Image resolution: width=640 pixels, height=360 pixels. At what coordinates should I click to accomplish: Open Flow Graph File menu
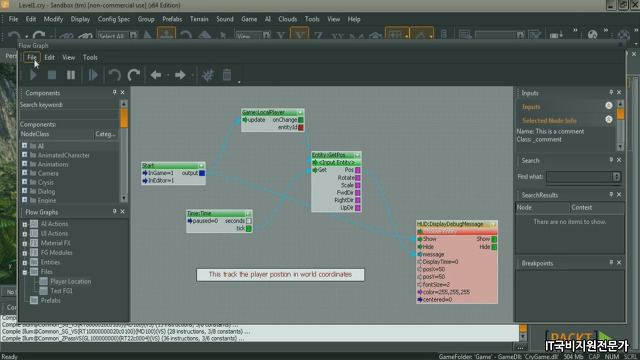tap(32, 58)
